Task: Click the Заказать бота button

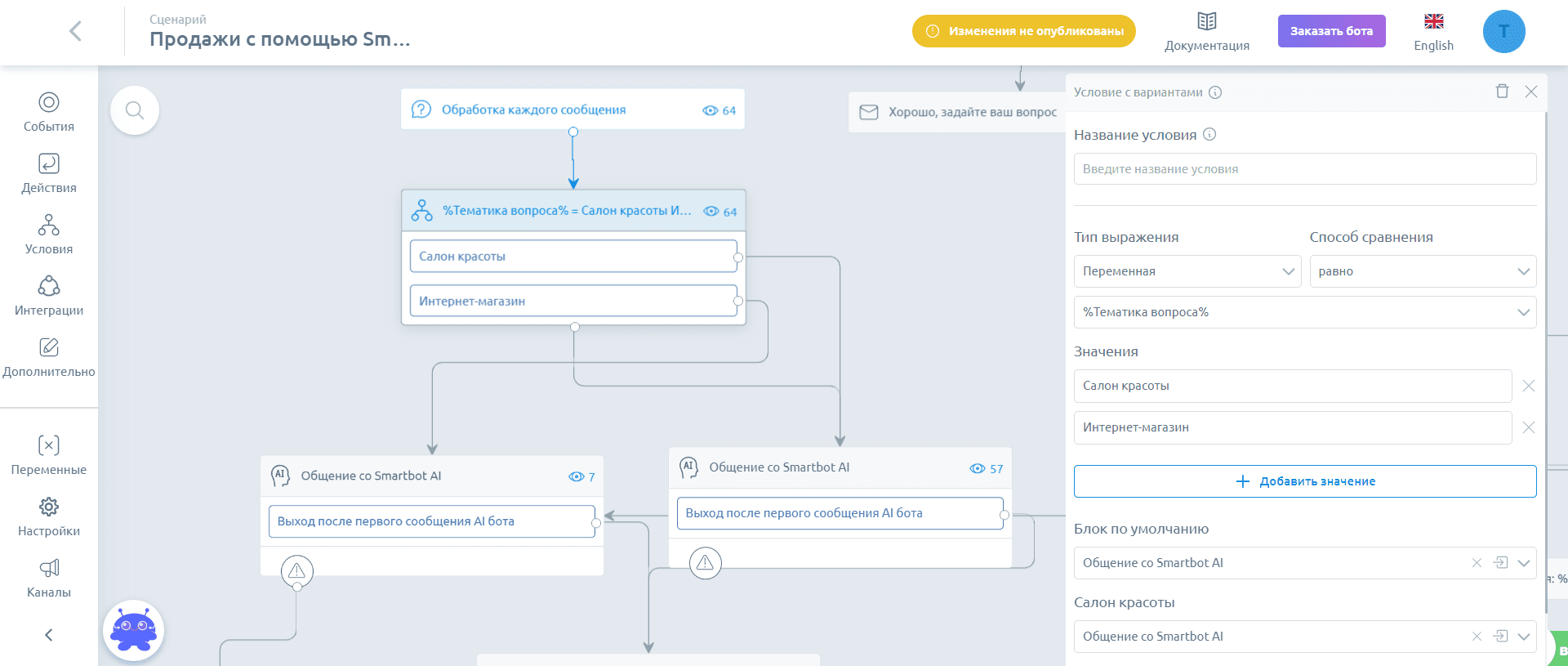Action: coord(1332,31)
